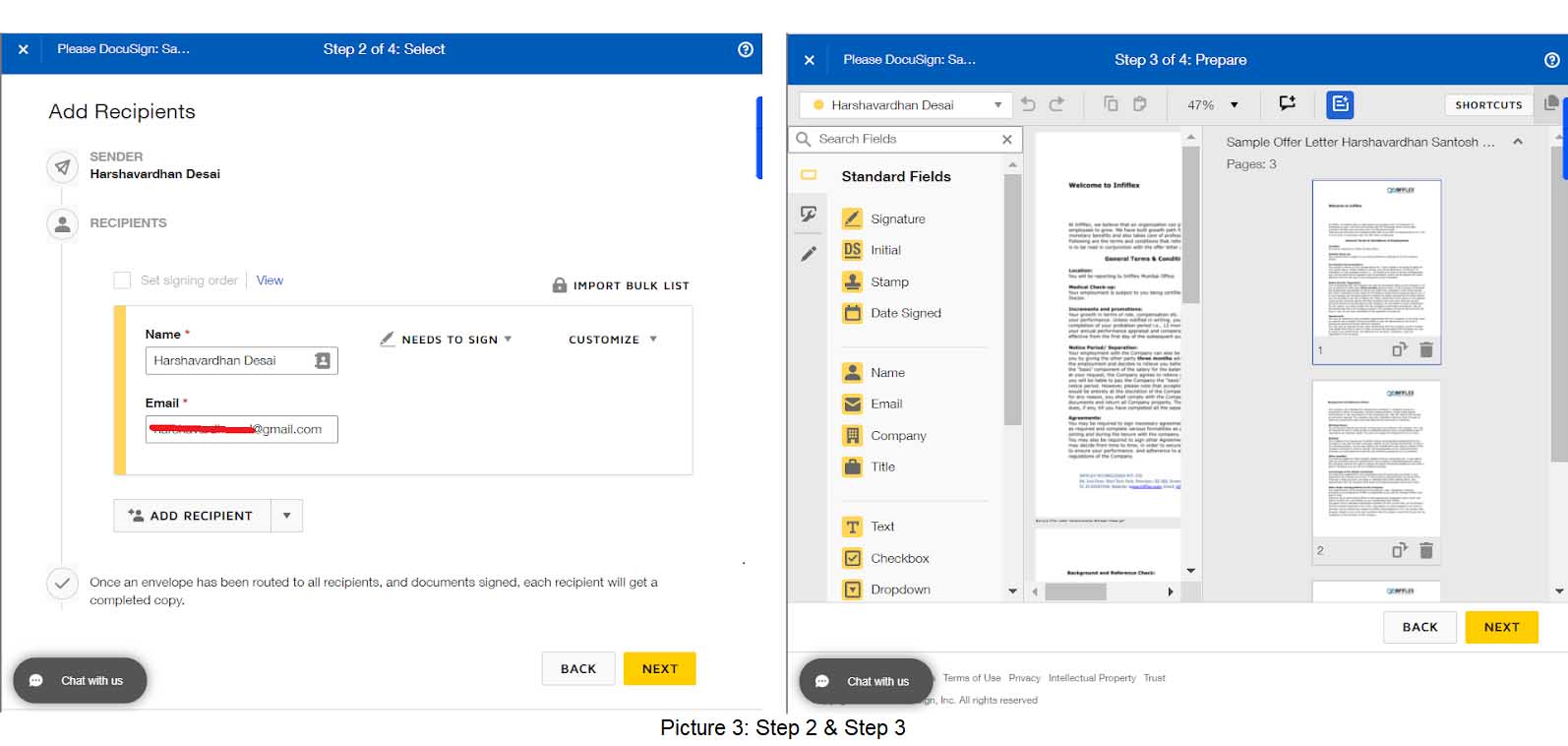This screenshot has height=746, width=1568.
Task: Close the Step 3 Prepare window
Action: coord(809,60)
